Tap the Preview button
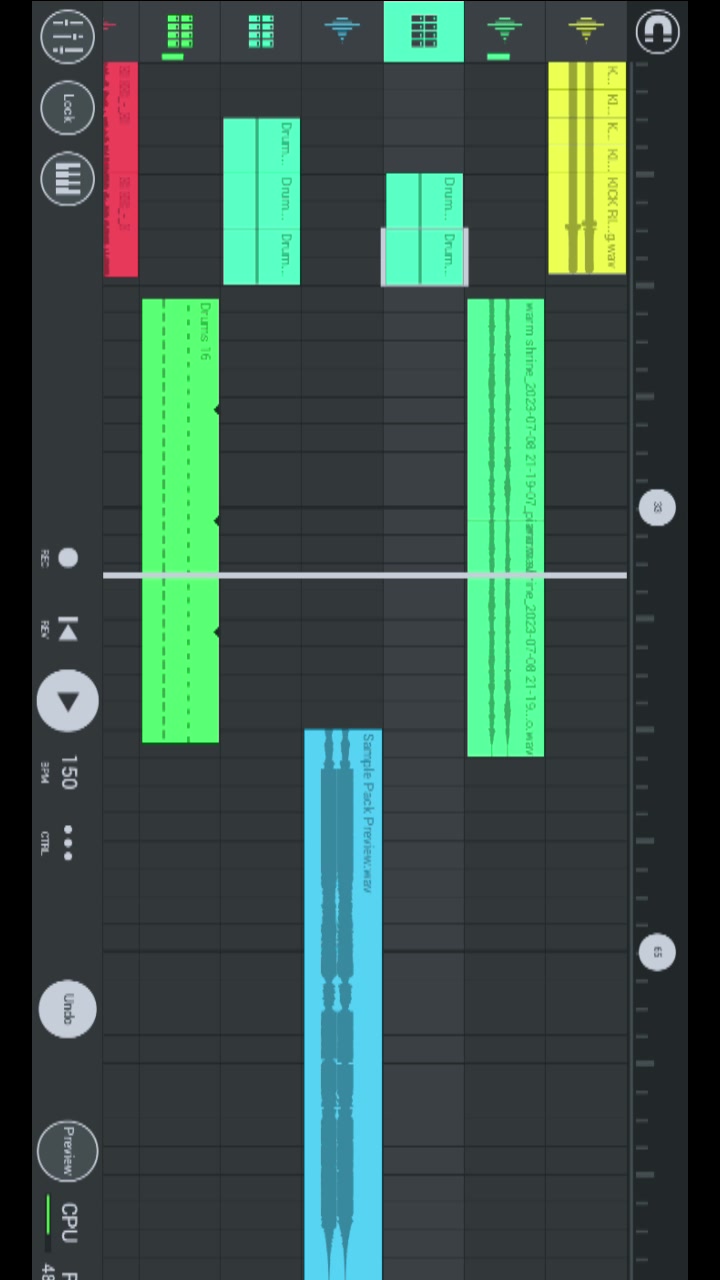 [x=67, y=1150]
